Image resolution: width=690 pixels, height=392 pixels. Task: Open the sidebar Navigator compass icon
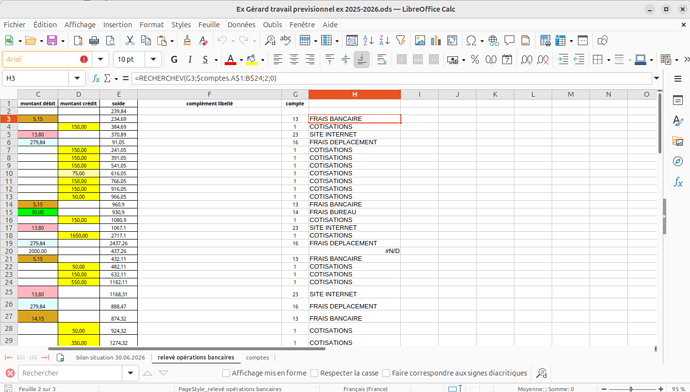(678, 161)
